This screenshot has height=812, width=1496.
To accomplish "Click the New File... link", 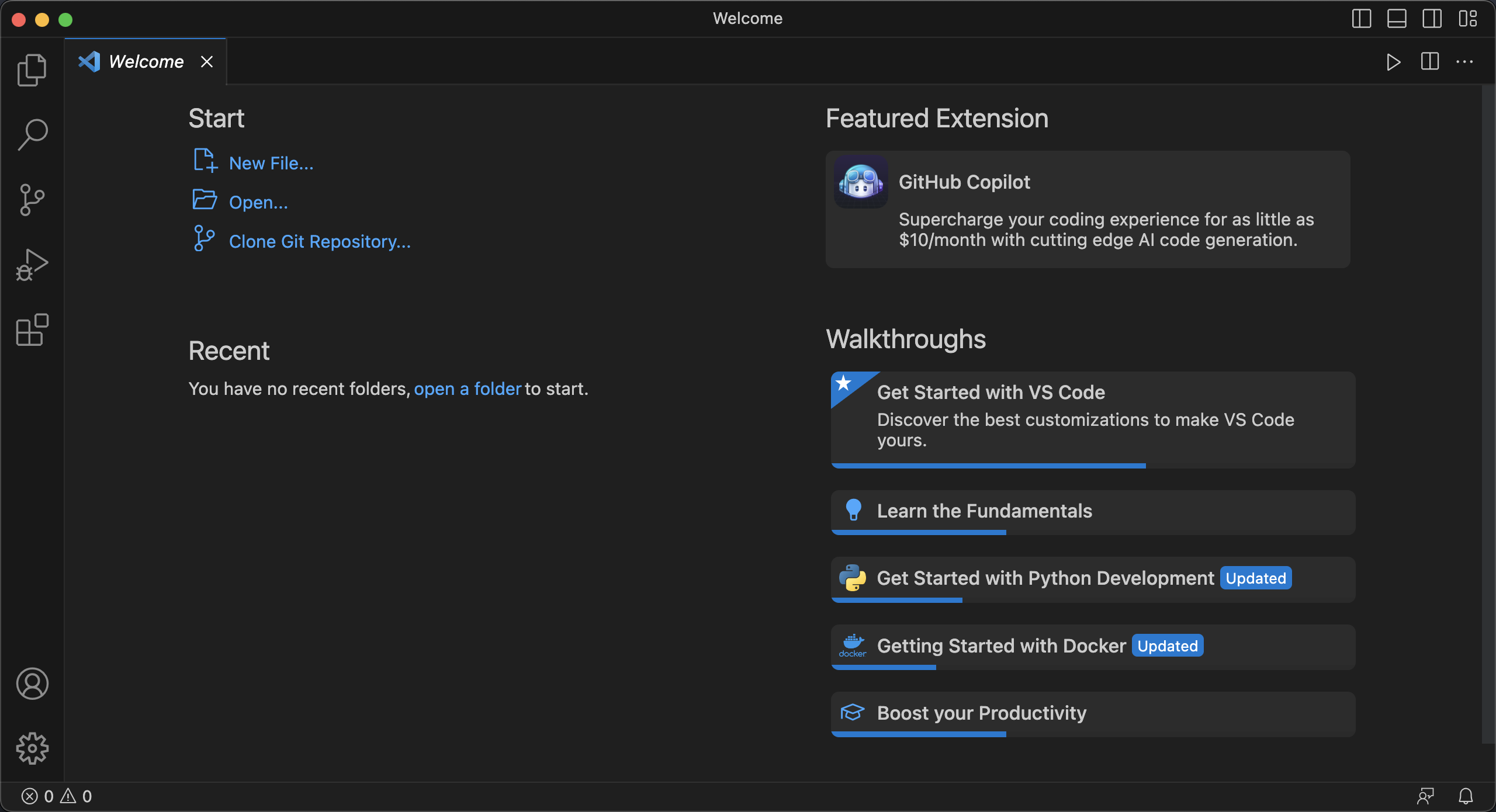I will point(271,164).
